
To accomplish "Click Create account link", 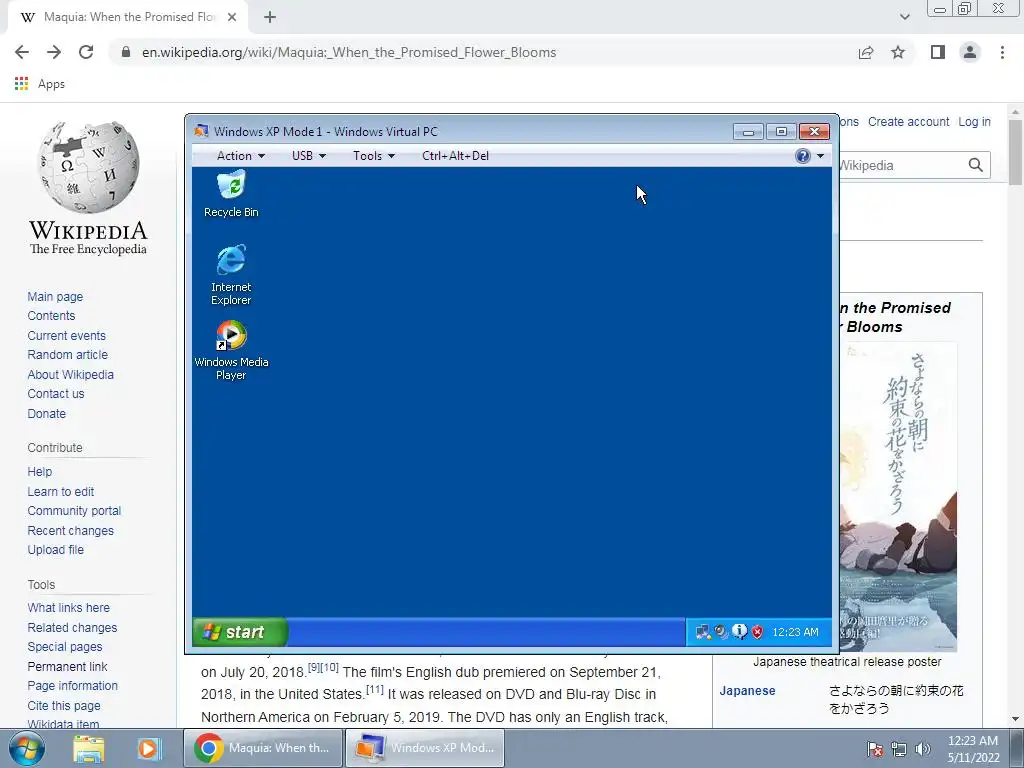I will pyautogui.click(x=908, y=121).
